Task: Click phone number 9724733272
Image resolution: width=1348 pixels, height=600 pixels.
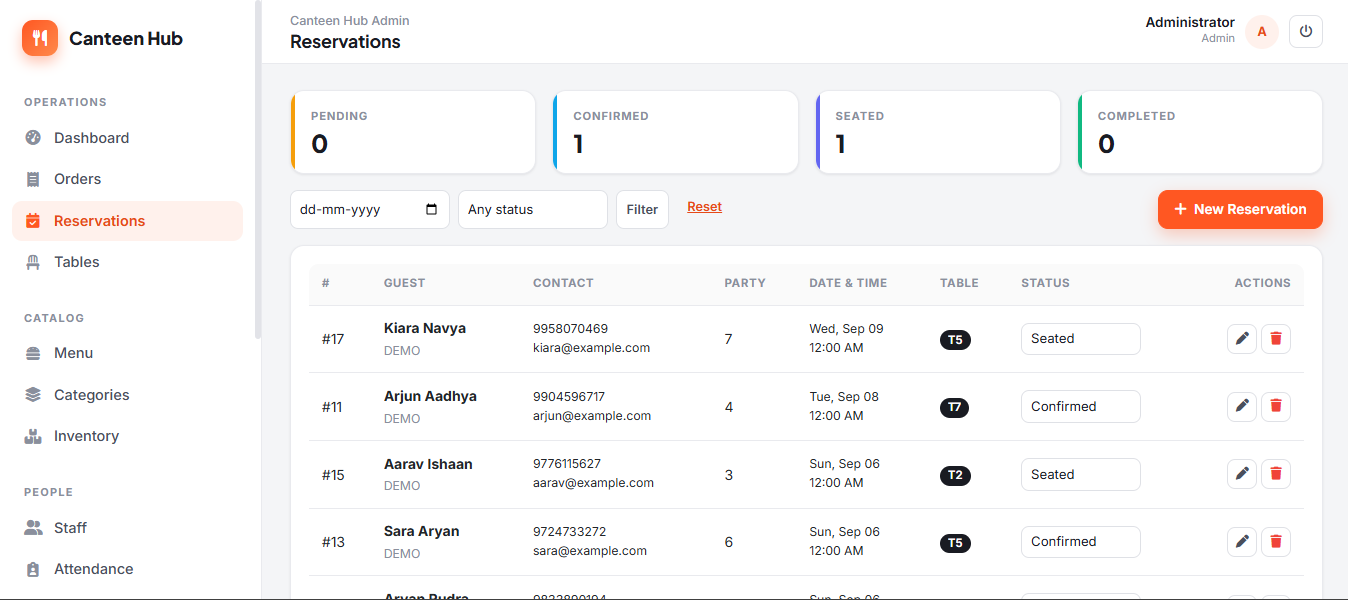Action: pos(570,531)
